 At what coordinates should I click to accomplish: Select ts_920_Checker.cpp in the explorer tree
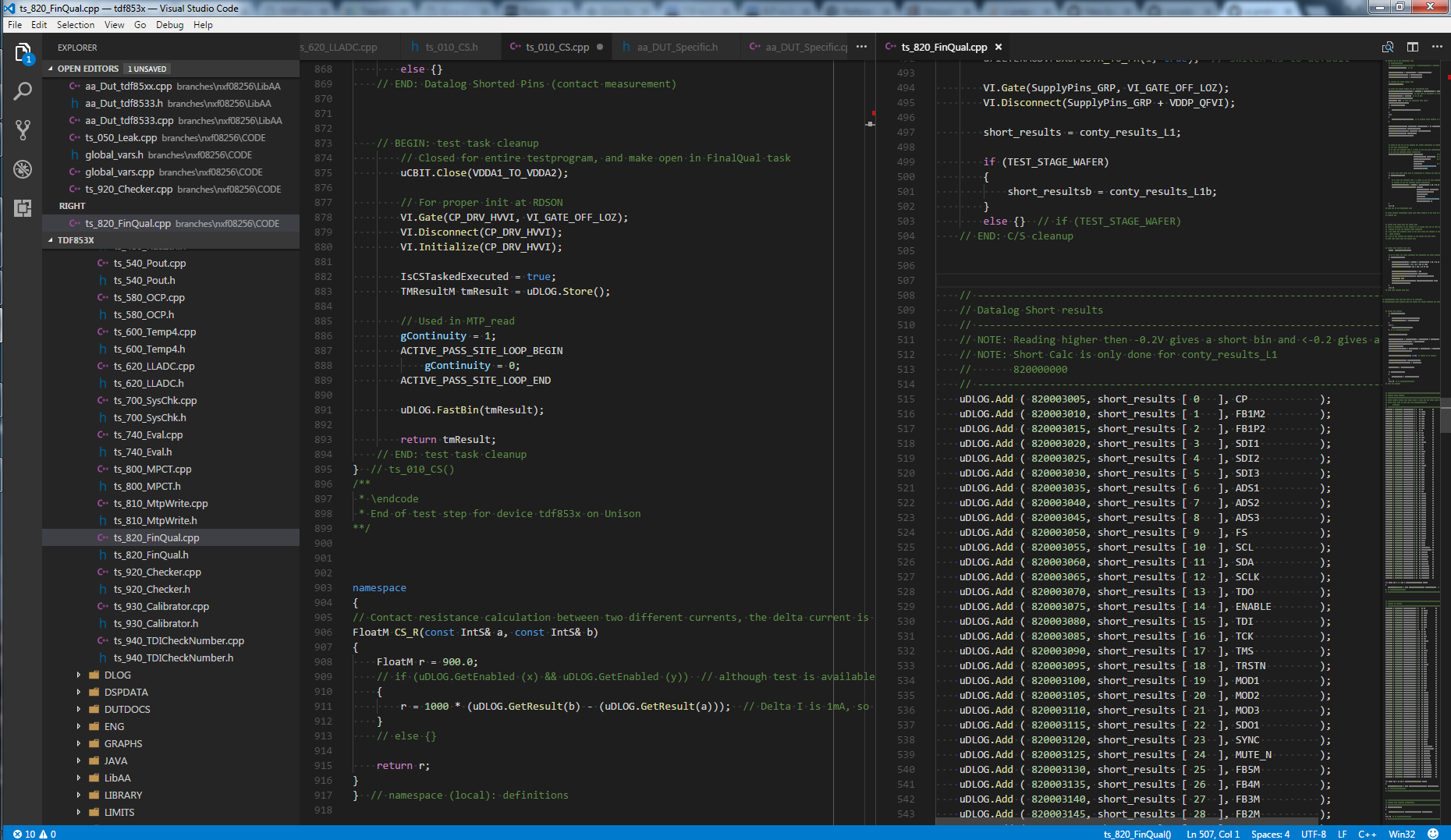tap(157, 572)
